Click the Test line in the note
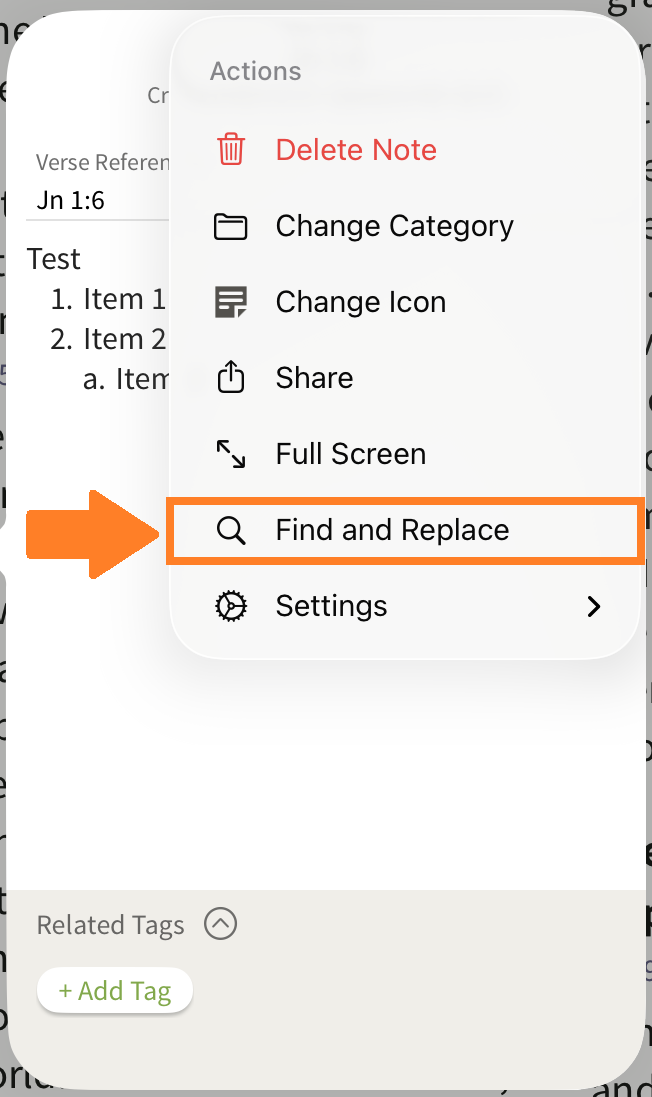 (x=54, y=259)
